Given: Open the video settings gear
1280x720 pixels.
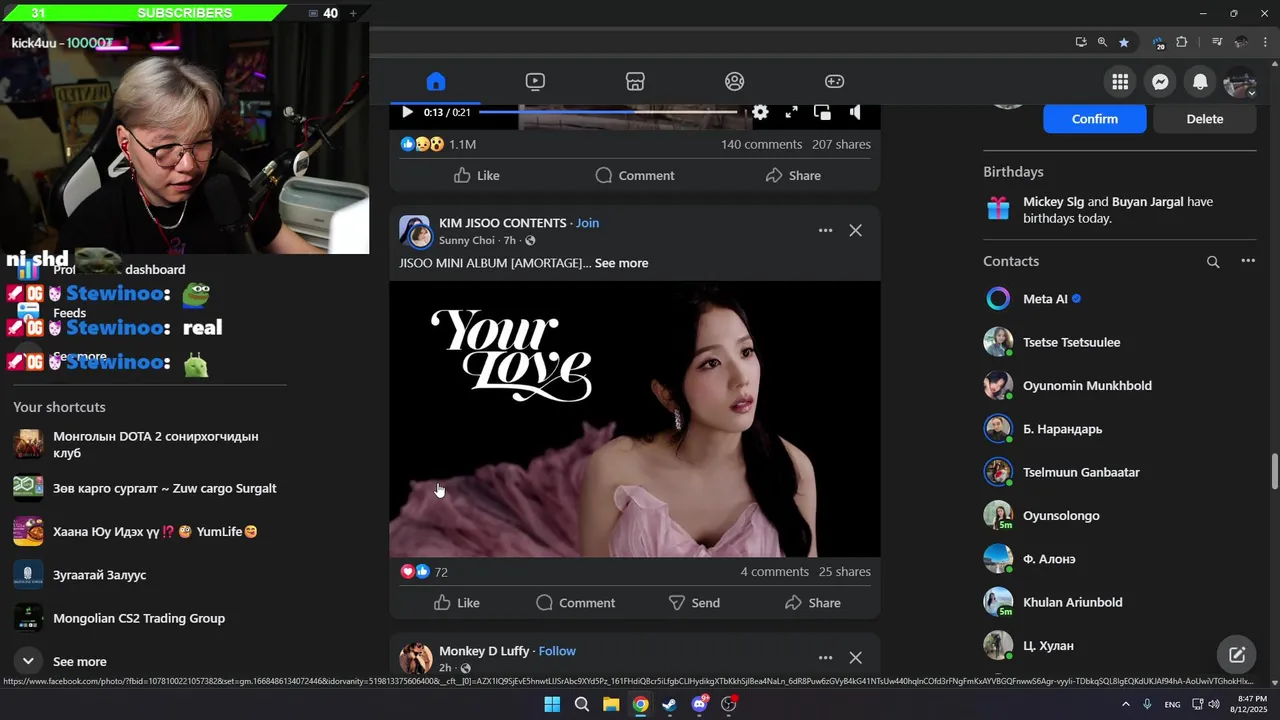Looking at the screenshot, I should click(x=760, y=112).
